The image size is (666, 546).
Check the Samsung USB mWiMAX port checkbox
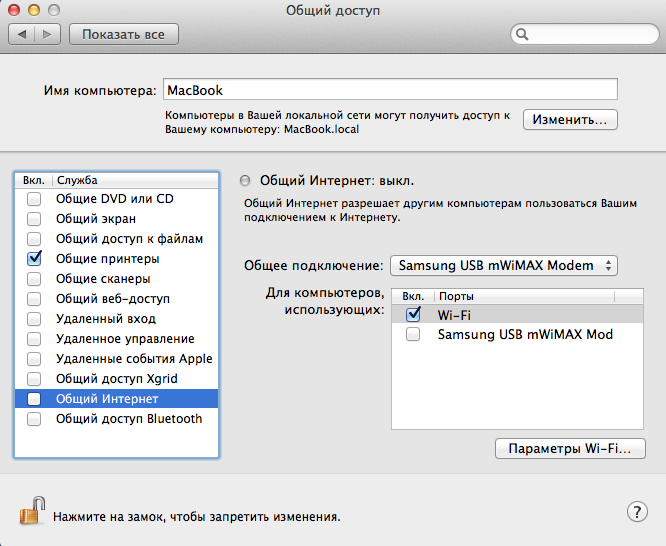(414, 335)
